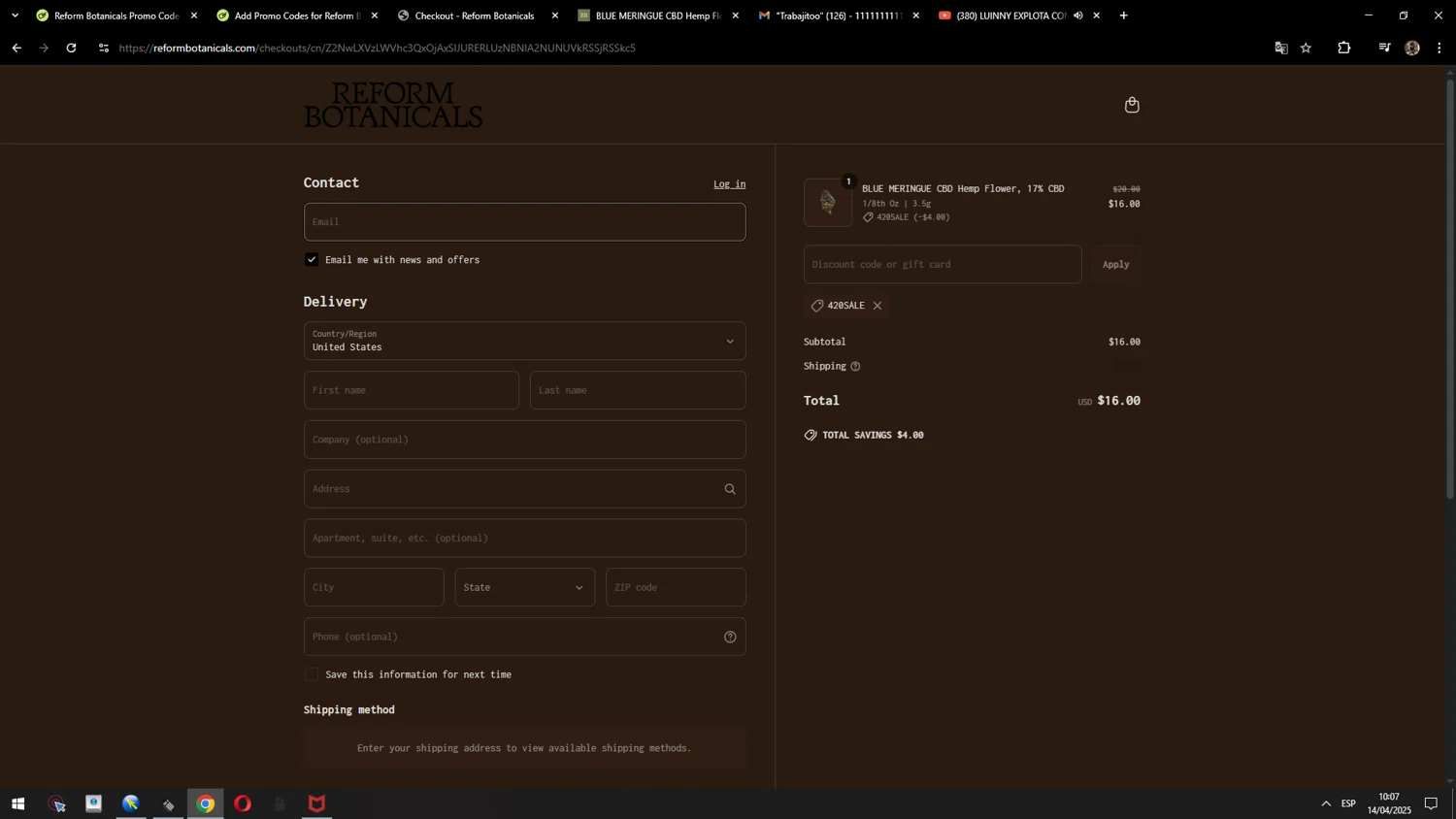Click the City field
Screen dimensions: 1456x819
pos(374,588)
